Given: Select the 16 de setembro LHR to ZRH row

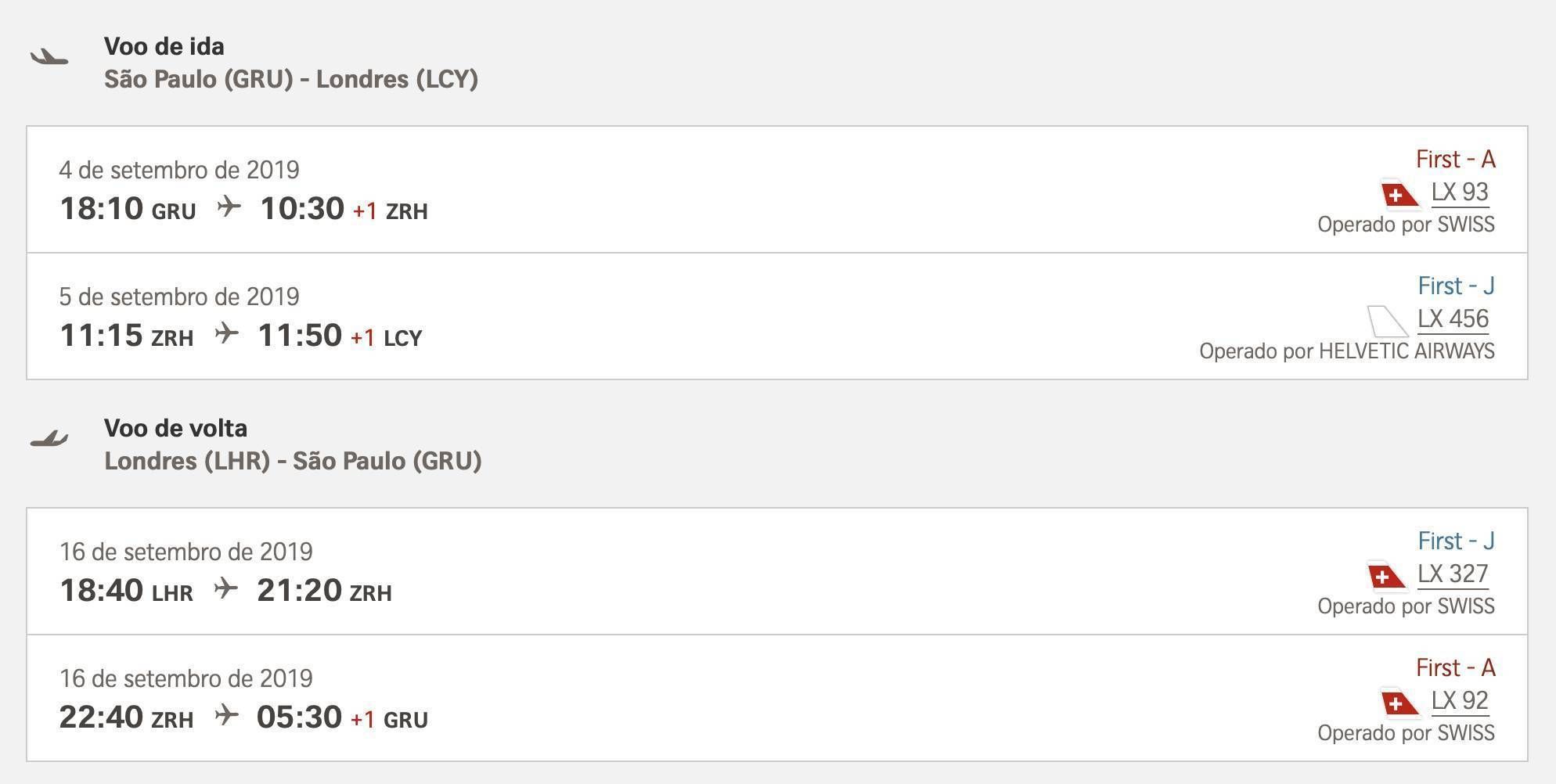Looking at the screenshot, I should [x=777, y=571].
